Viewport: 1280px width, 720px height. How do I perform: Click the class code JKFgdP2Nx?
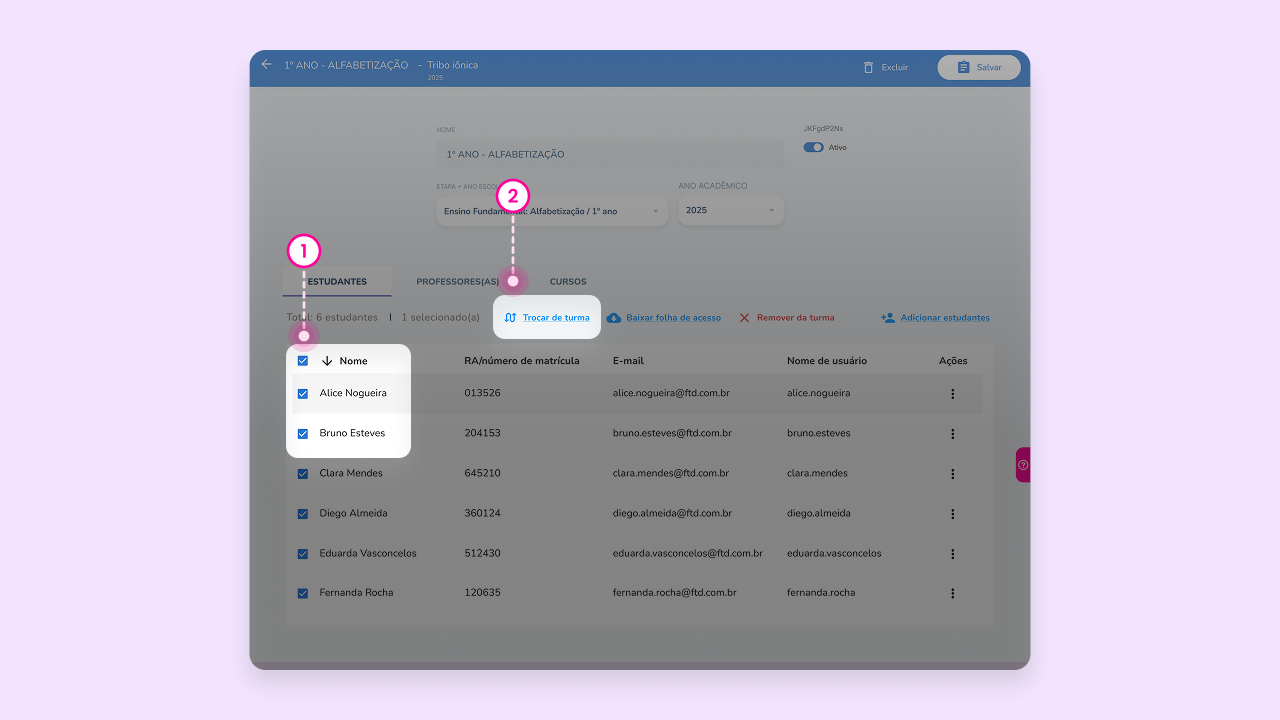[x=823, y=129]
